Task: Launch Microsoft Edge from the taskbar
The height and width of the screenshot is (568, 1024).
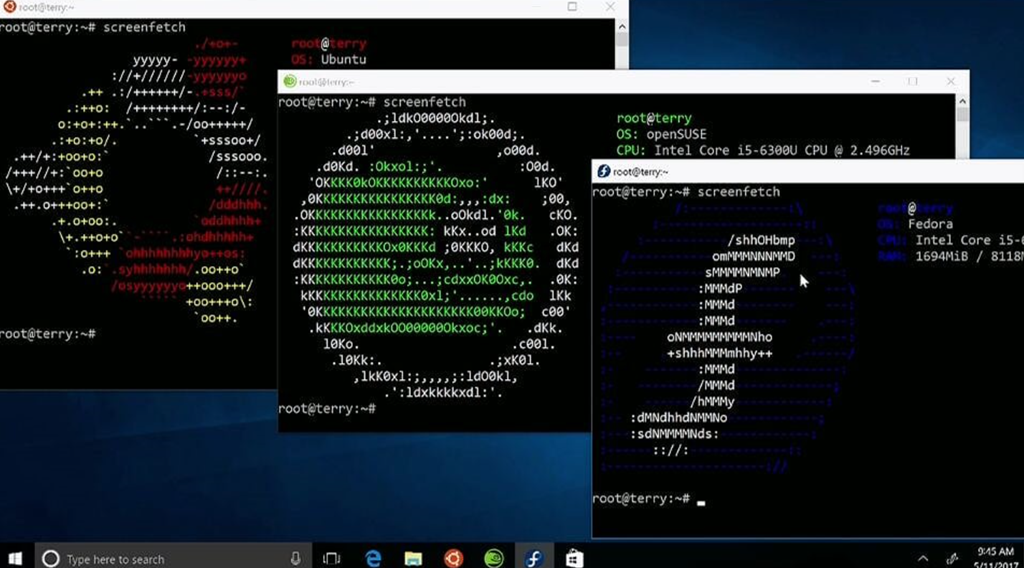Action: (x=373, y=558)
